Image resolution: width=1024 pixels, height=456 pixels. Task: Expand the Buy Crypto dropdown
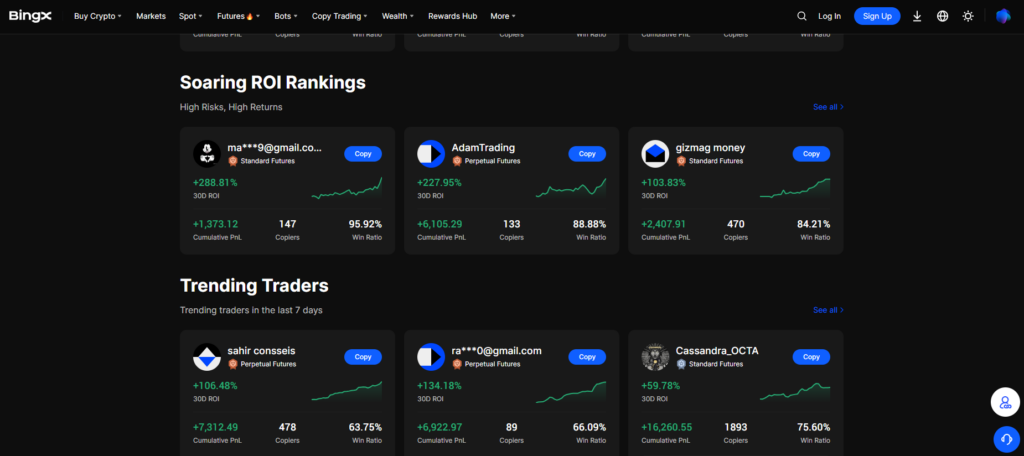point(98,16)
